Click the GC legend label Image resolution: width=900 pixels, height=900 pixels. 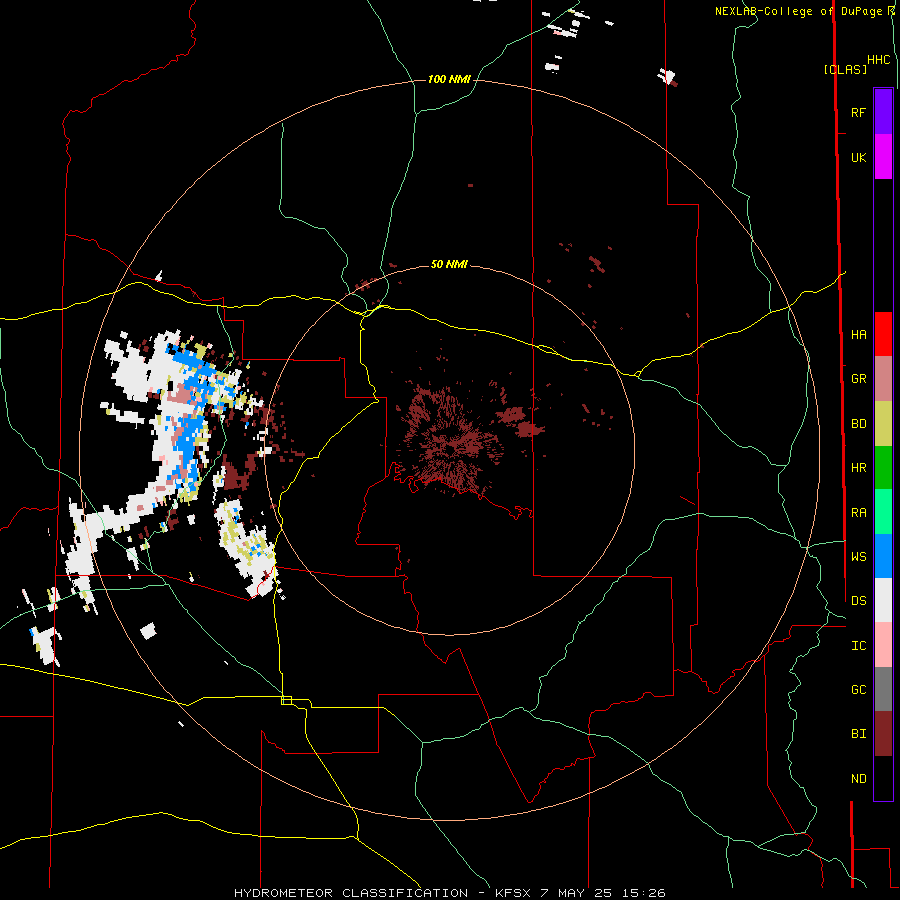click(858, 690)
